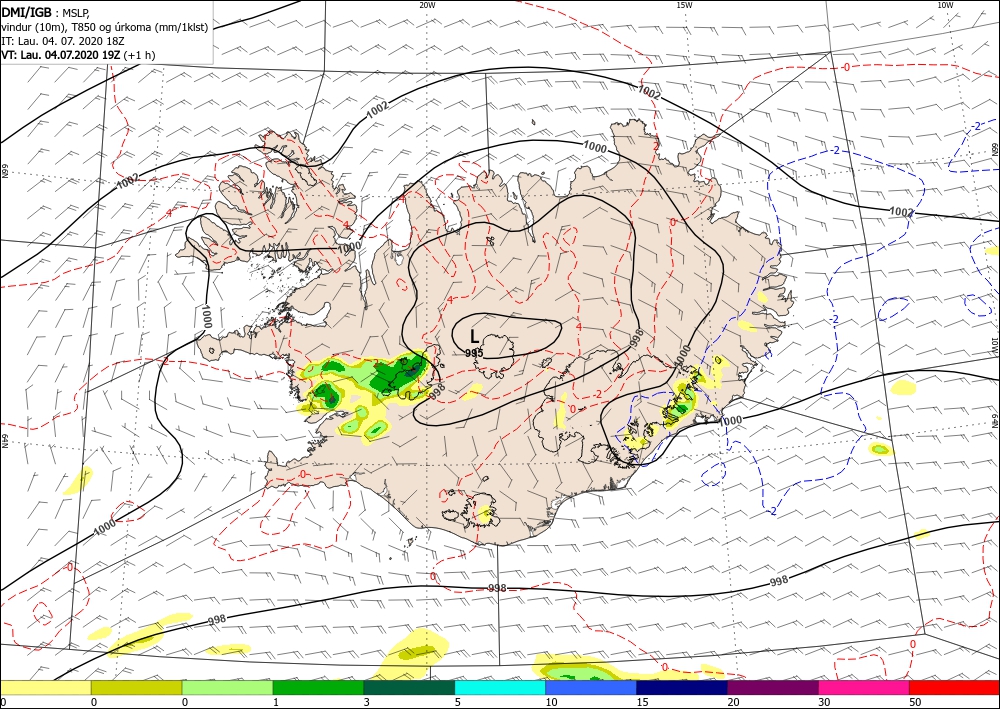Pick the cyan legend swatch above 5

point(500,687)
